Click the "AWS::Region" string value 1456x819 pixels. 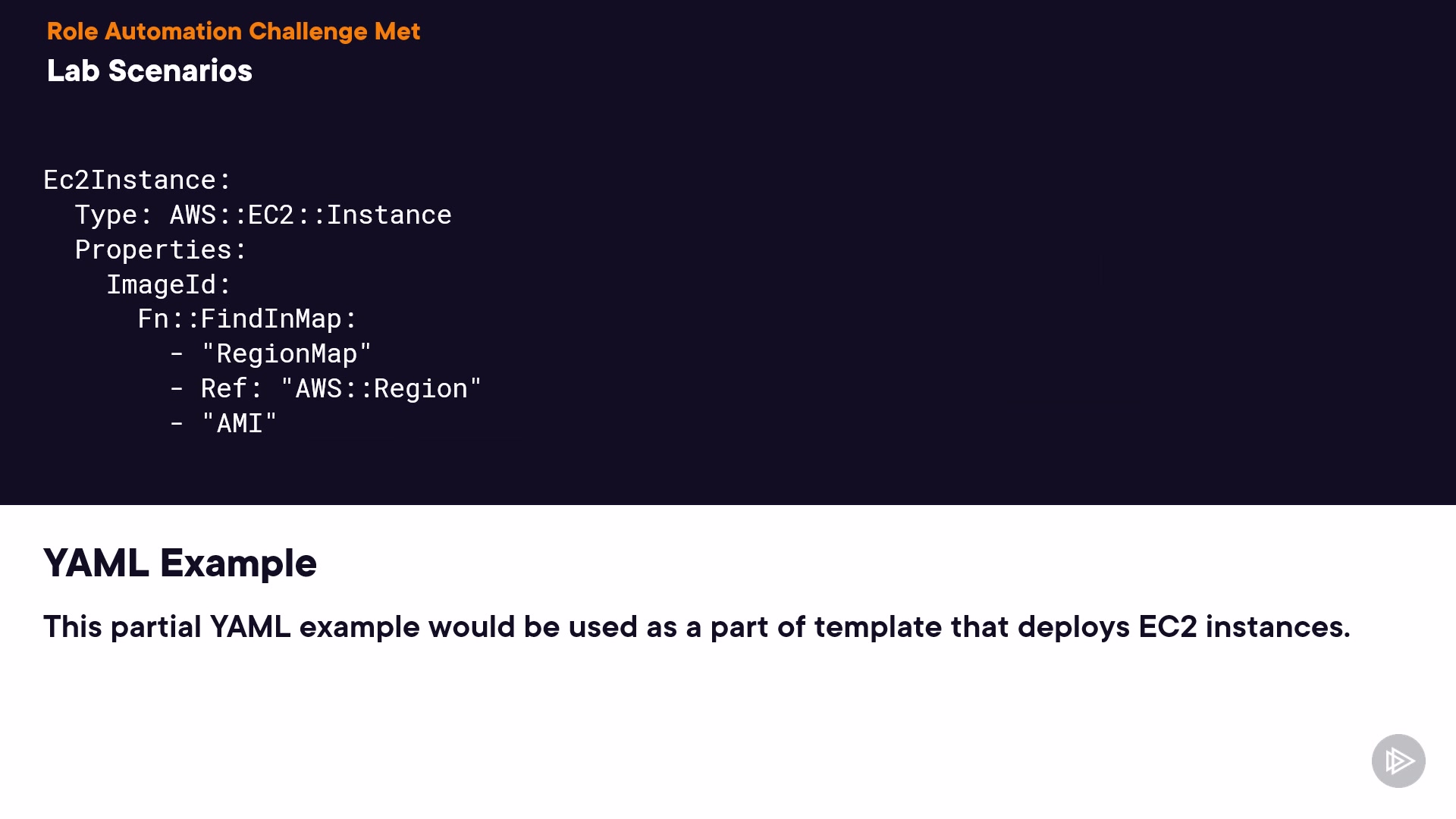(x=381, y=389)
